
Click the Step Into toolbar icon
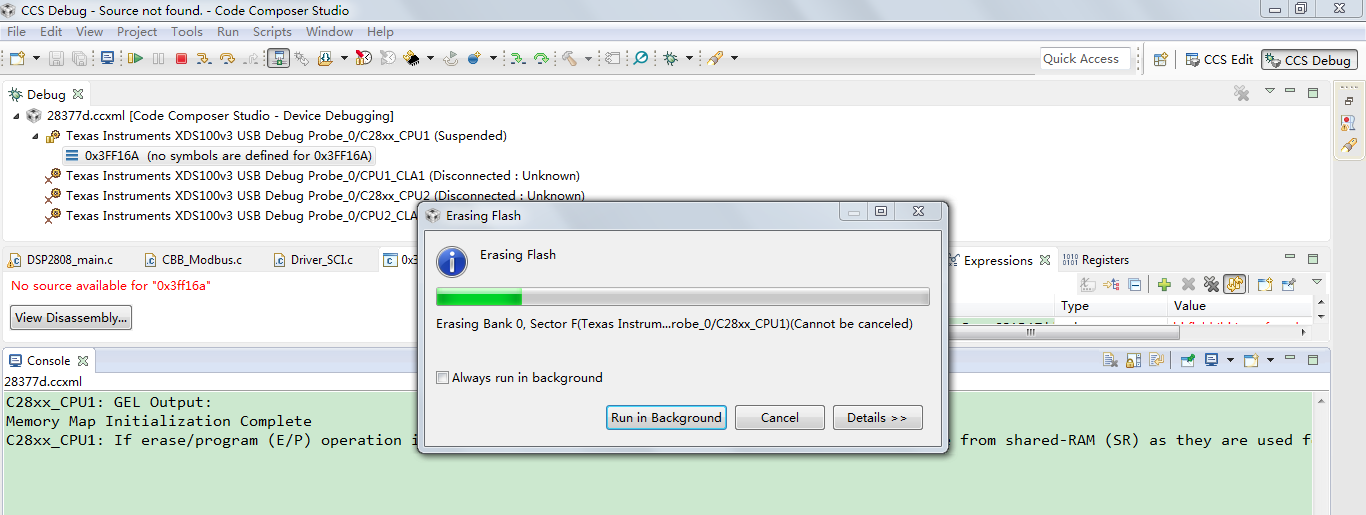(204, 59)
